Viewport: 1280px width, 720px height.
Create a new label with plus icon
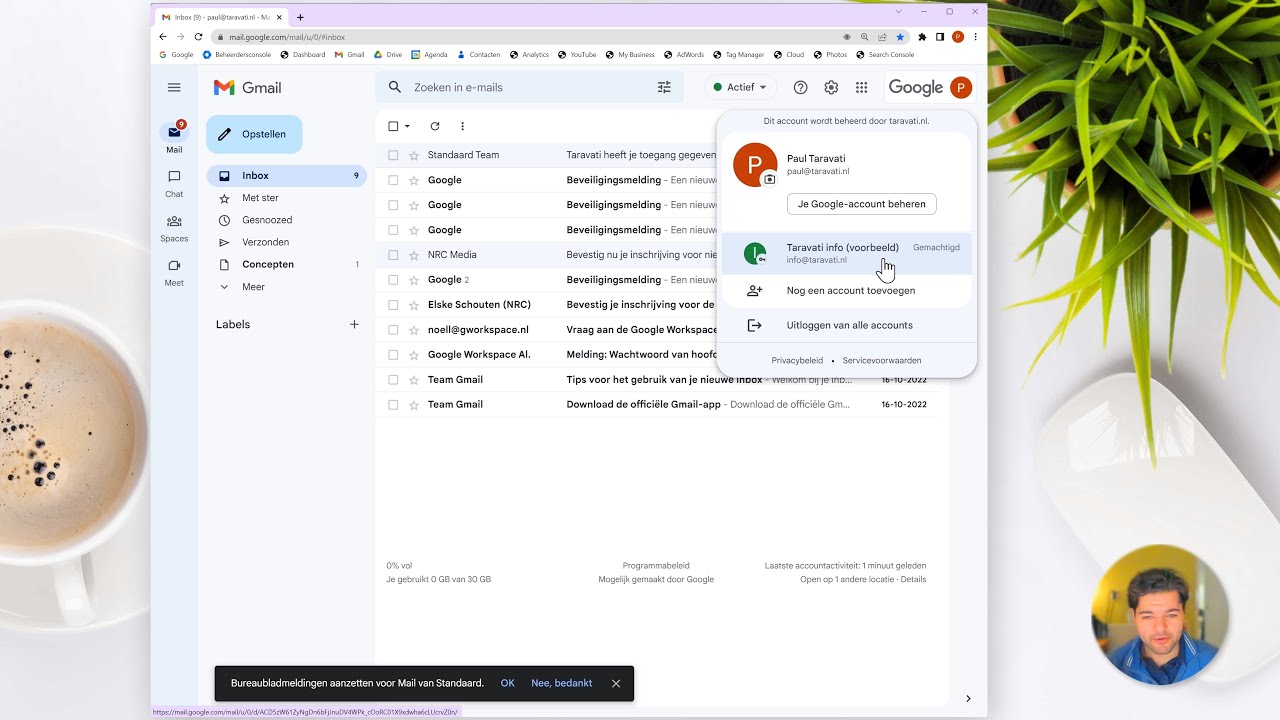[x=354, y=325]
